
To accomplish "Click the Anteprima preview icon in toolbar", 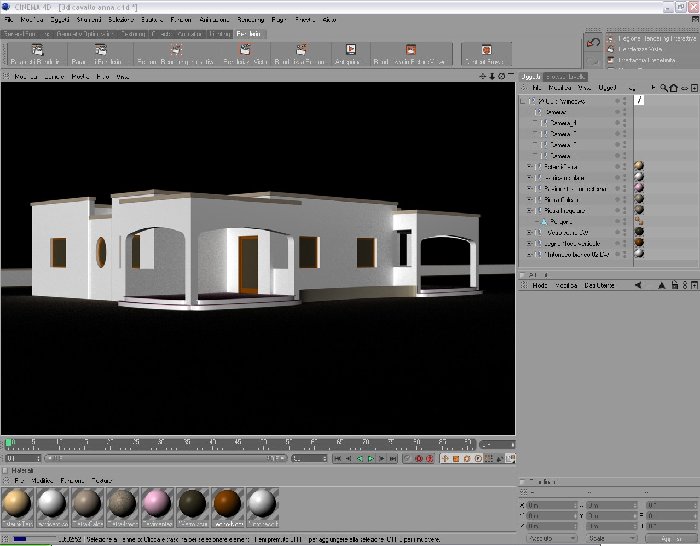I will click(x=351, y=49).
